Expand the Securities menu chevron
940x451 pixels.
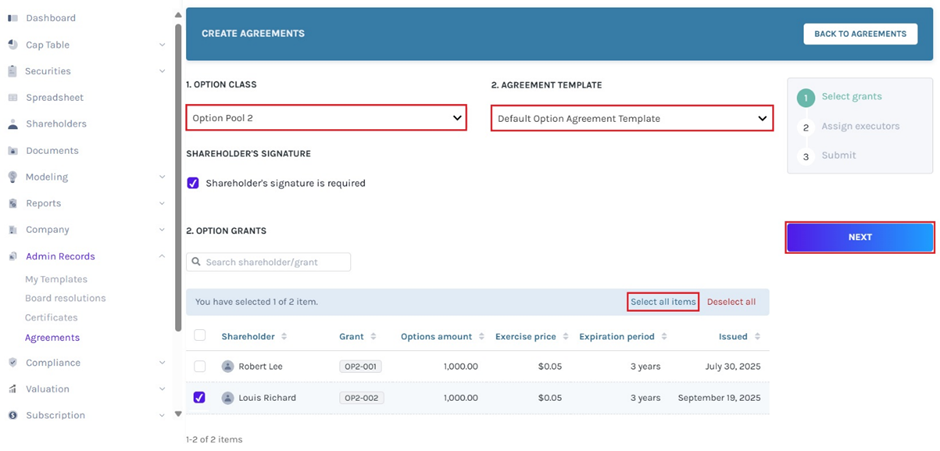(x=162, y=71)
